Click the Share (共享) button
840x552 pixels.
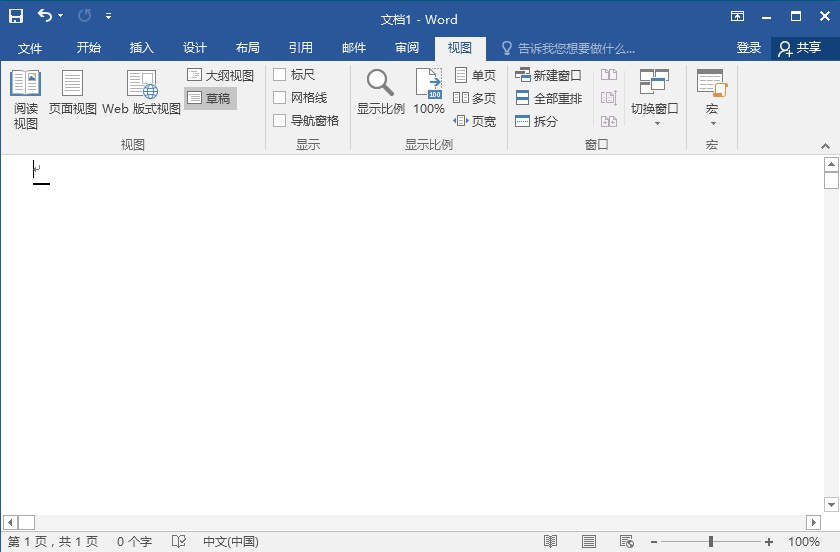tap(800, 48)
